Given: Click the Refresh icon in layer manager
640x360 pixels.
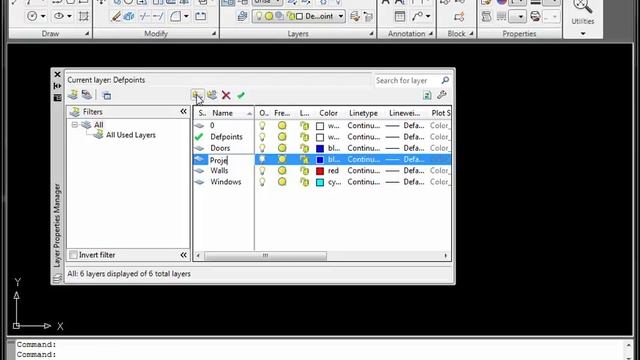Looking at the screenshot, I should 427,95.
